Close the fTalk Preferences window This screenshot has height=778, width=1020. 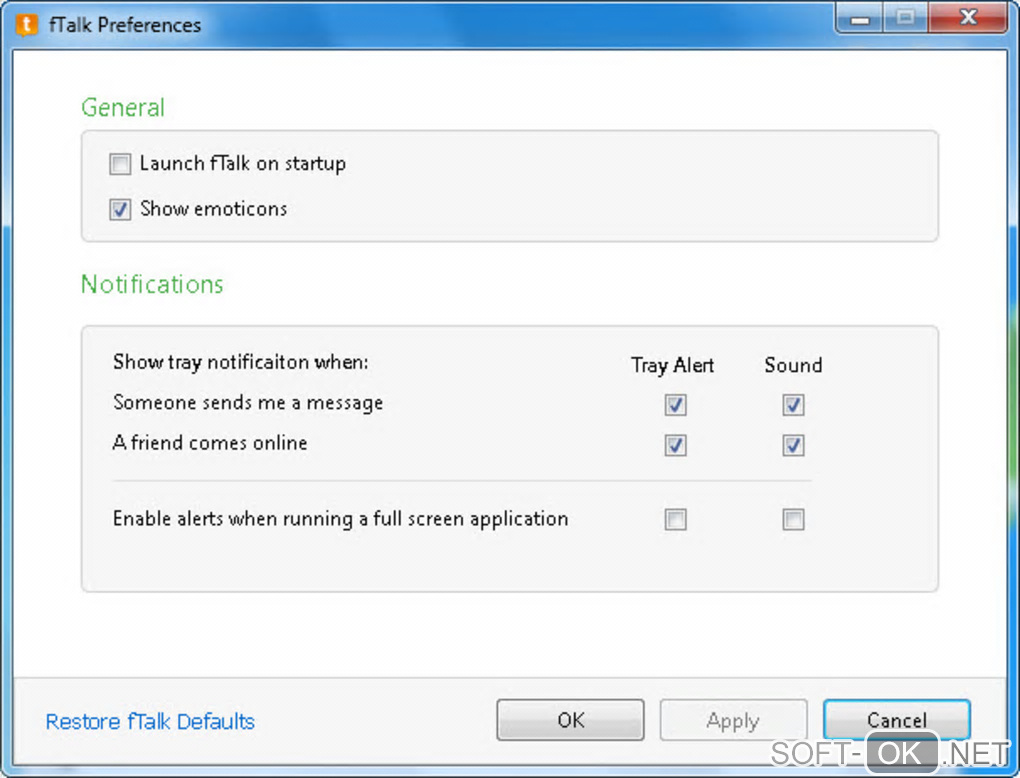(968, 18)
